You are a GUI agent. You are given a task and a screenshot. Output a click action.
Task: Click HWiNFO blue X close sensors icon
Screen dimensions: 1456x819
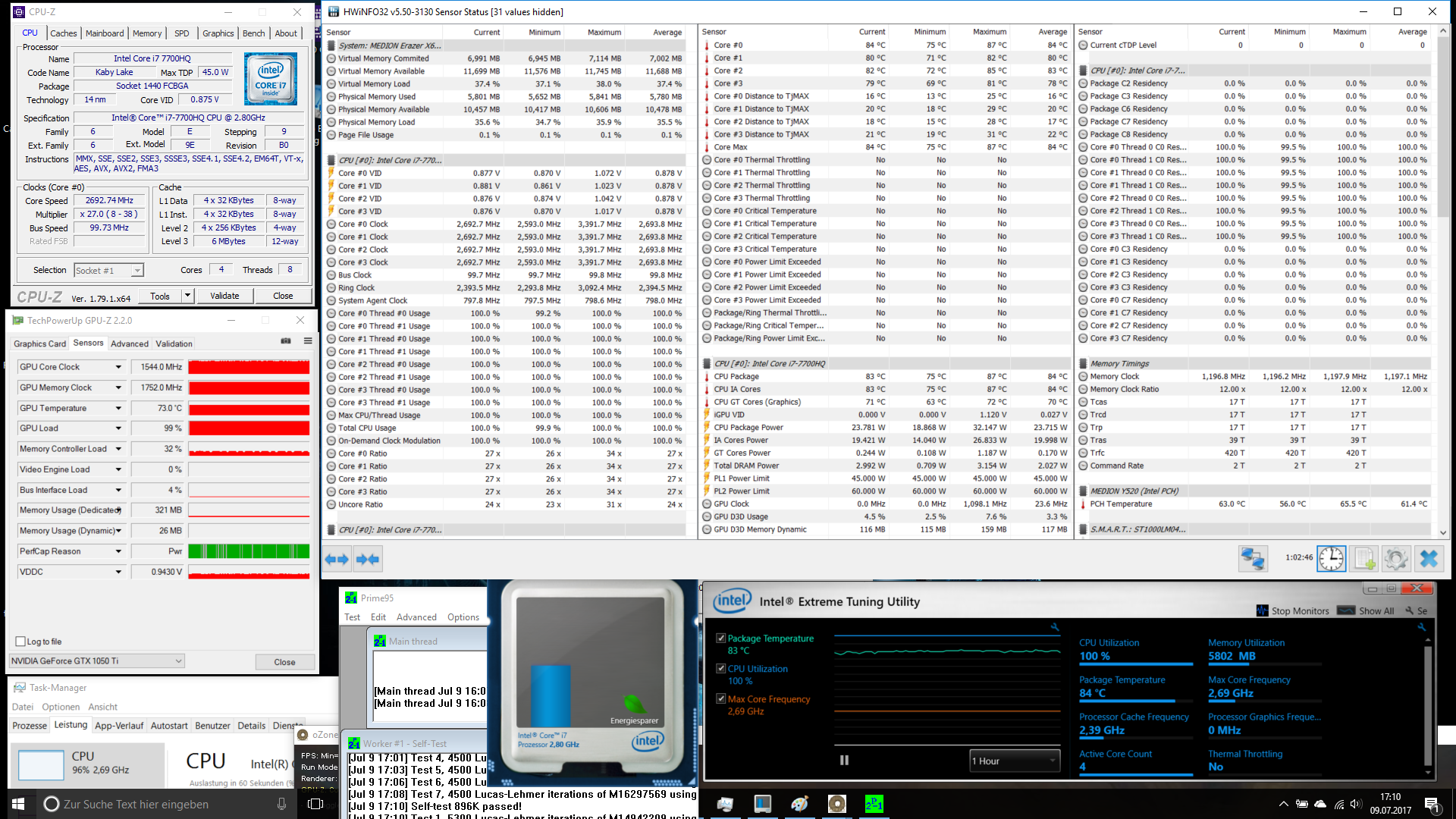tap(1429, 559)
